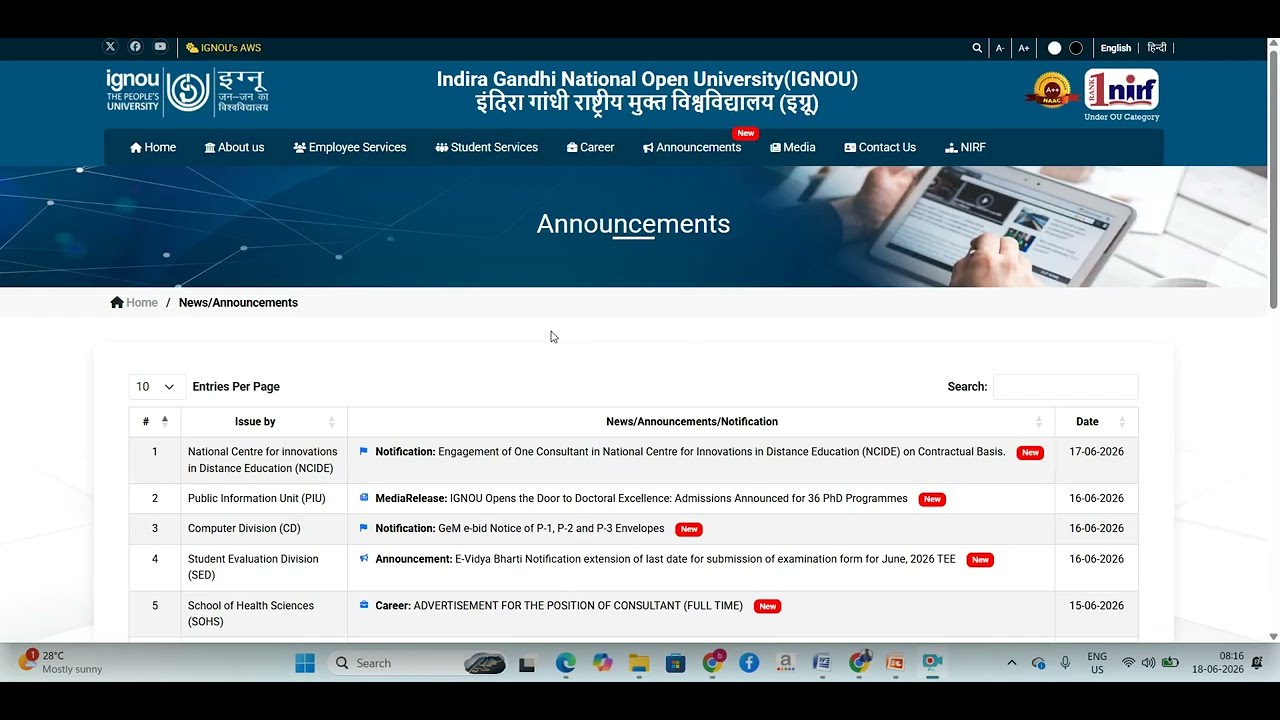This screenshot has height=720, width=1280.
Task: Open the weather widget showing 28°C
Action: (62, 662)
